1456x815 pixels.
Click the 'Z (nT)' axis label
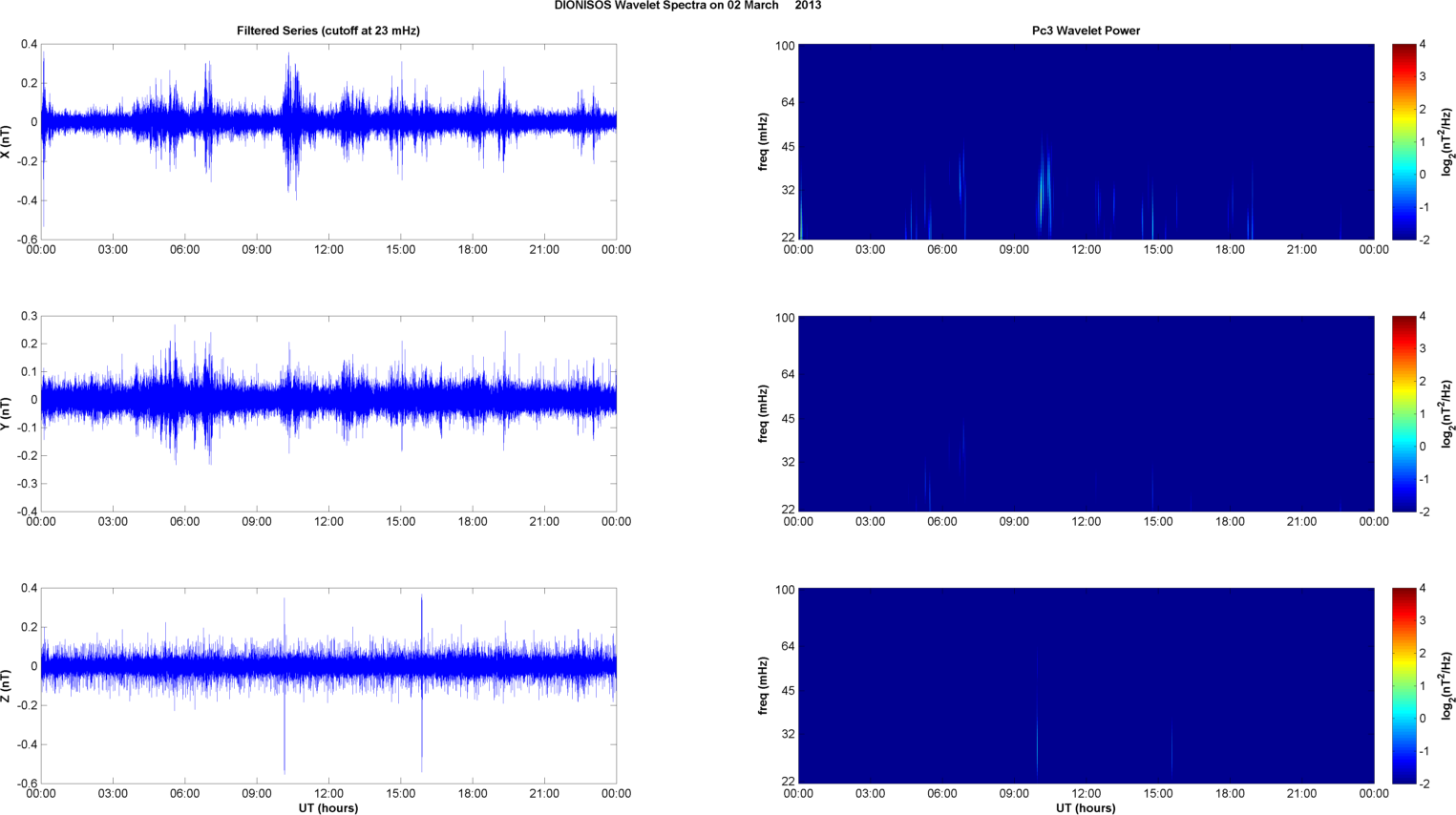click(x=7, y=686)
